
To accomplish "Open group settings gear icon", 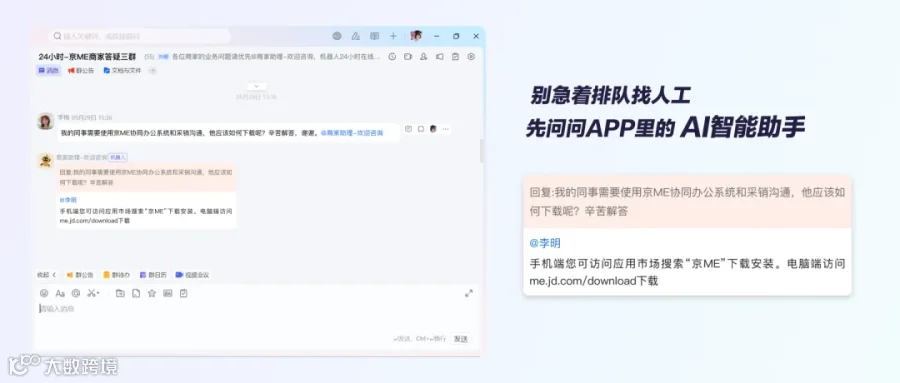I will (471, 56).
